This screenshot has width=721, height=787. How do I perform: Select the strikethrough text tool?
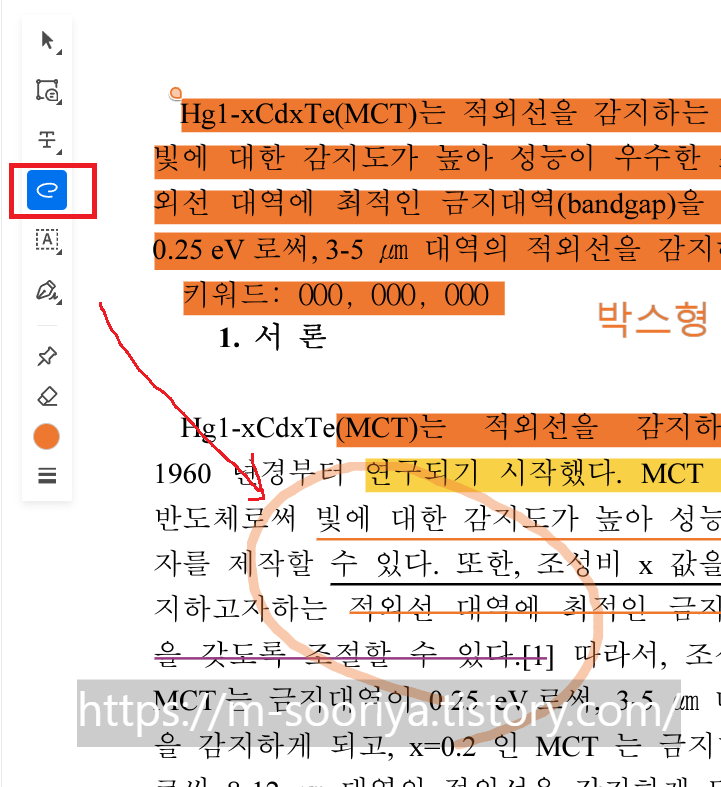(x=47, y=140)
